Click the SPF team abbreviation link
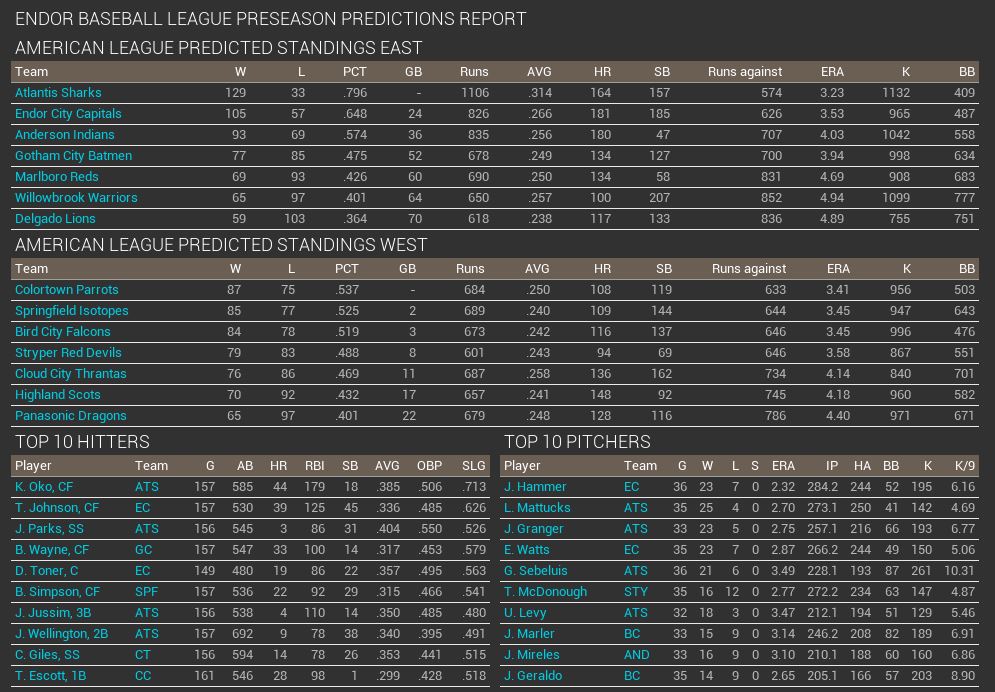 coord(147,591)
